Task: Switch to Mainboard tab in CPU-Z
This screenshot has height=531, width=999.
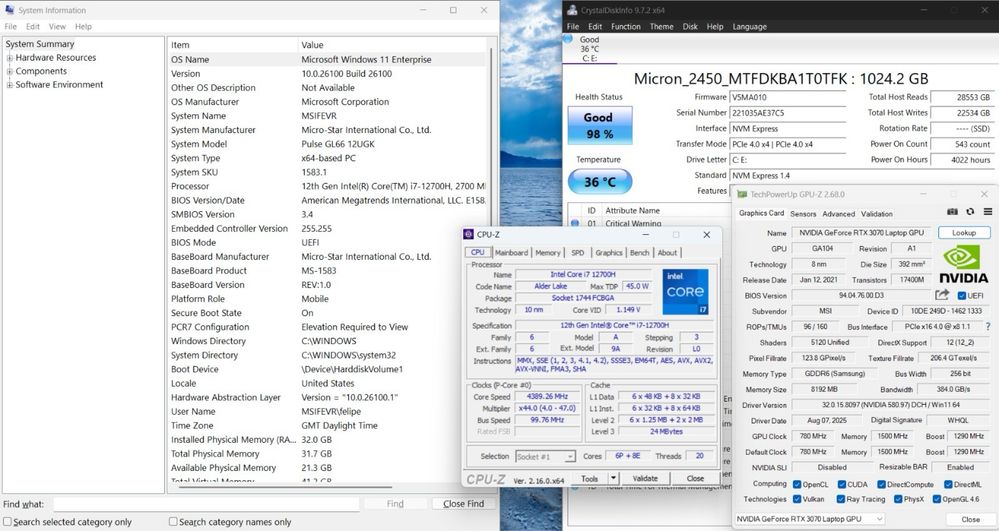Action: pyautogui.click(x=512, y=252)
